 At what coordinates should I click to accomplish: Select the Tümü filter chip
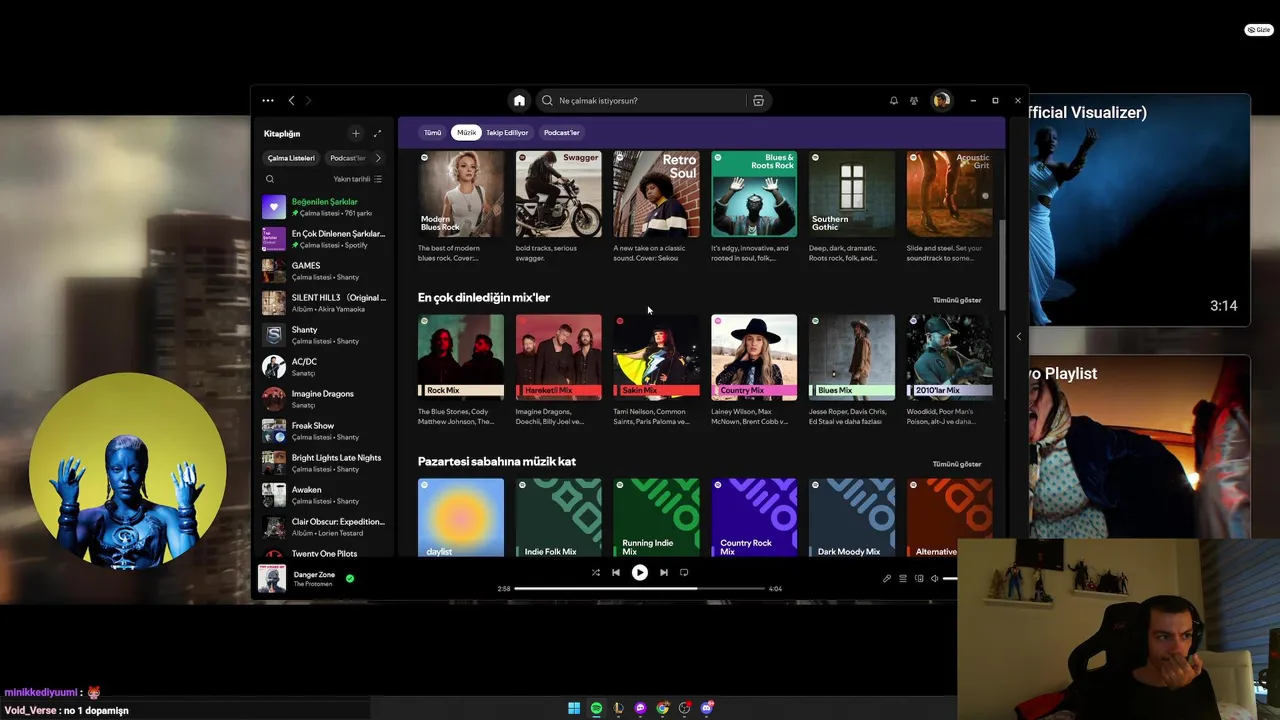(432, 132)
